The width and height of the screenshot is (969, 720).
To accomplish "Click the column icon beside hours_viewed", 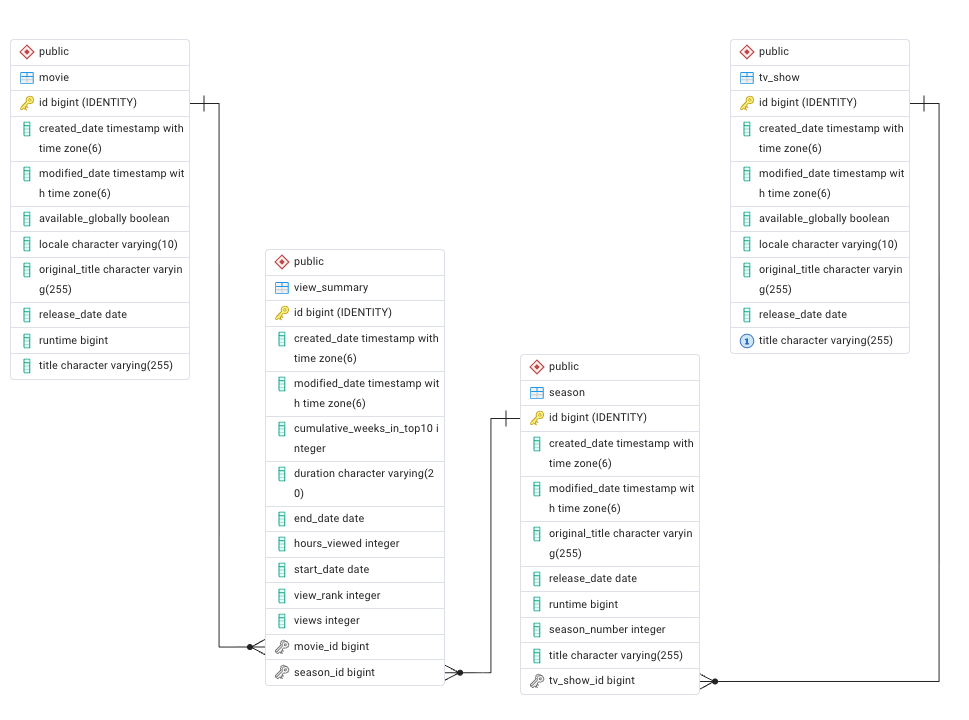I will pyautogui.click(x=280, y=543).
